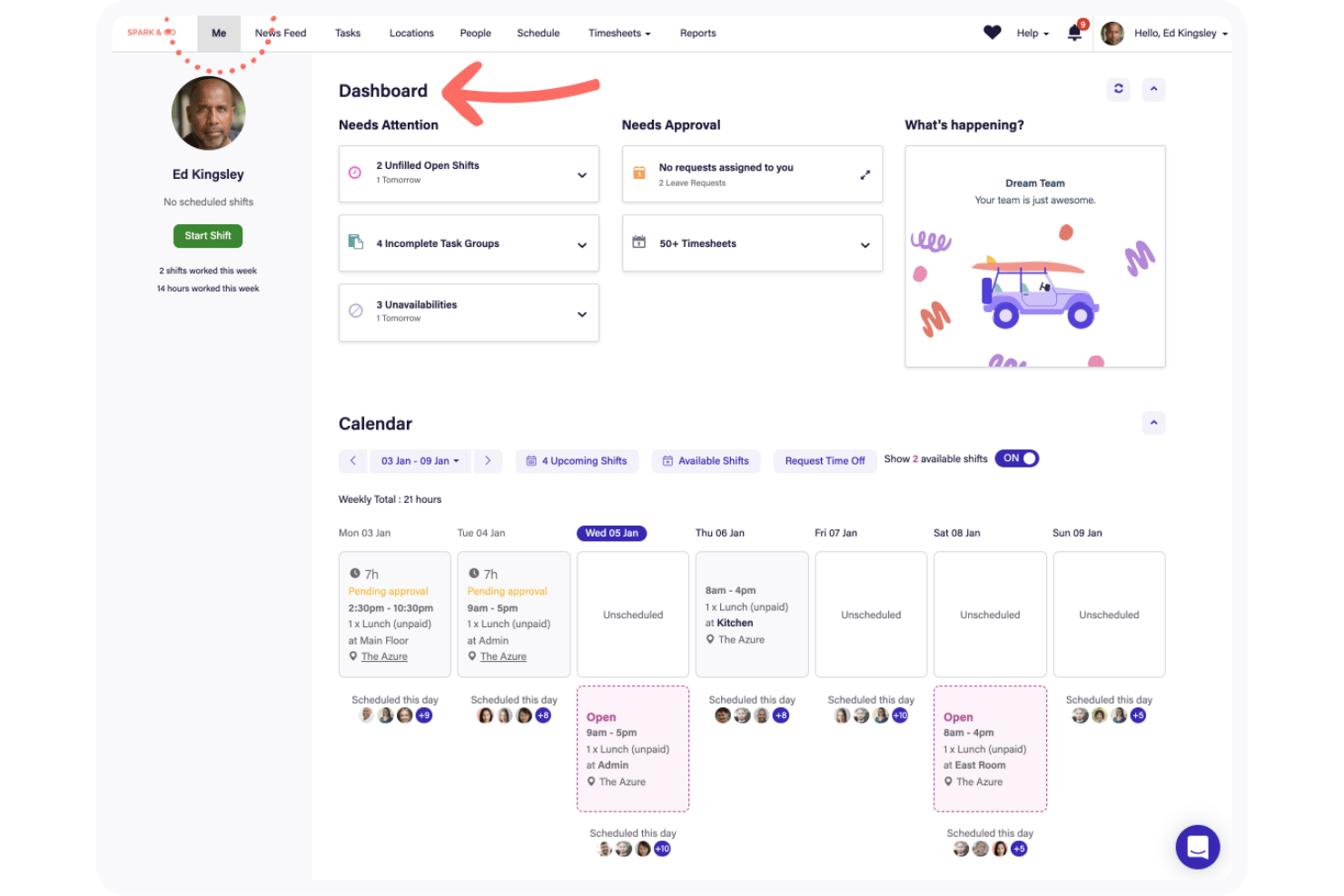1344x896 pixels.
Task: Click the +10 avatar badge under Friday
Action: pos(900,715)
